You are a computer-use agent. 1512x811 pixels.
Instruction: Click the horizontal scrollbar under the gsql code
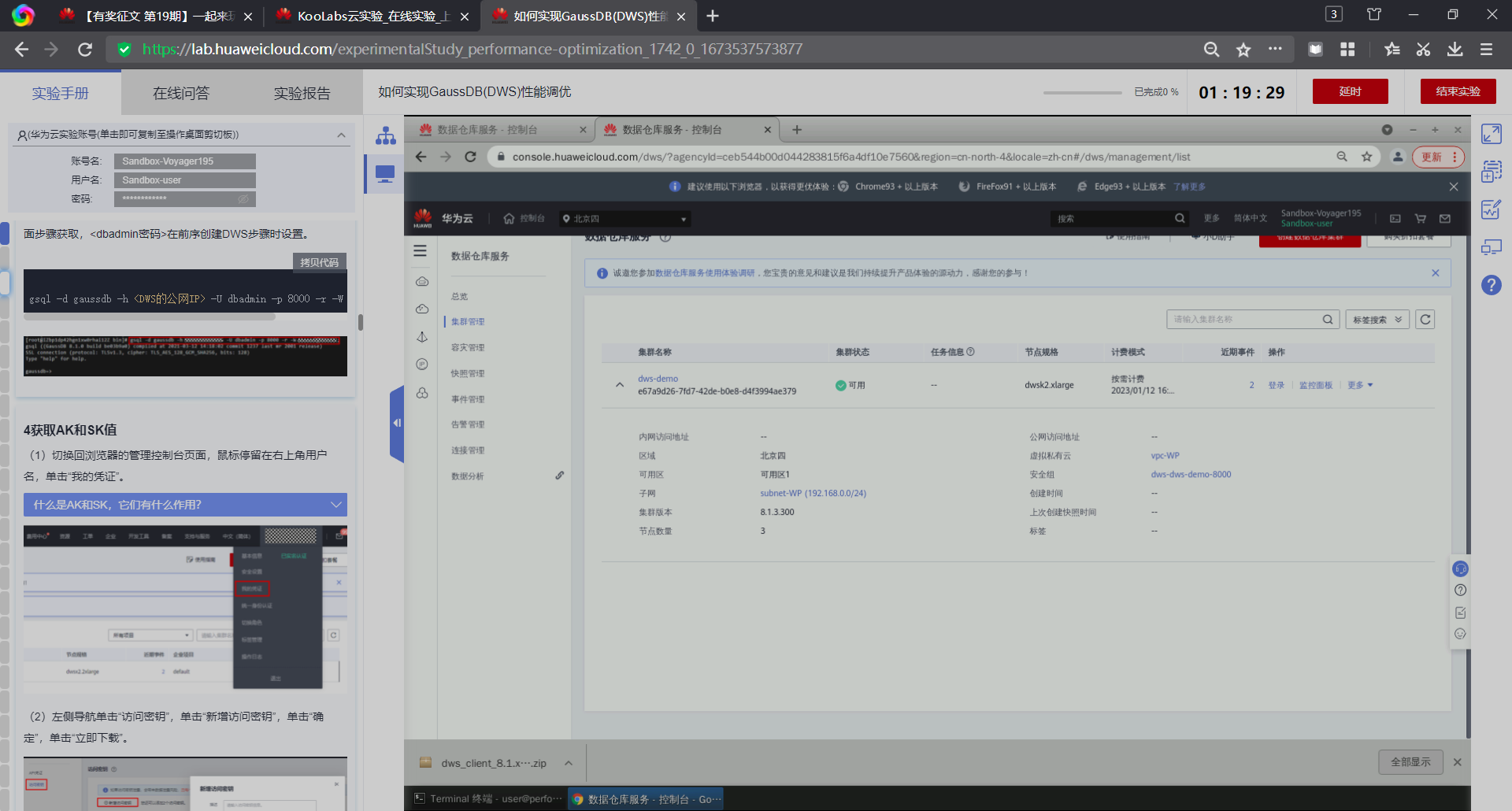tap(150, 317)
